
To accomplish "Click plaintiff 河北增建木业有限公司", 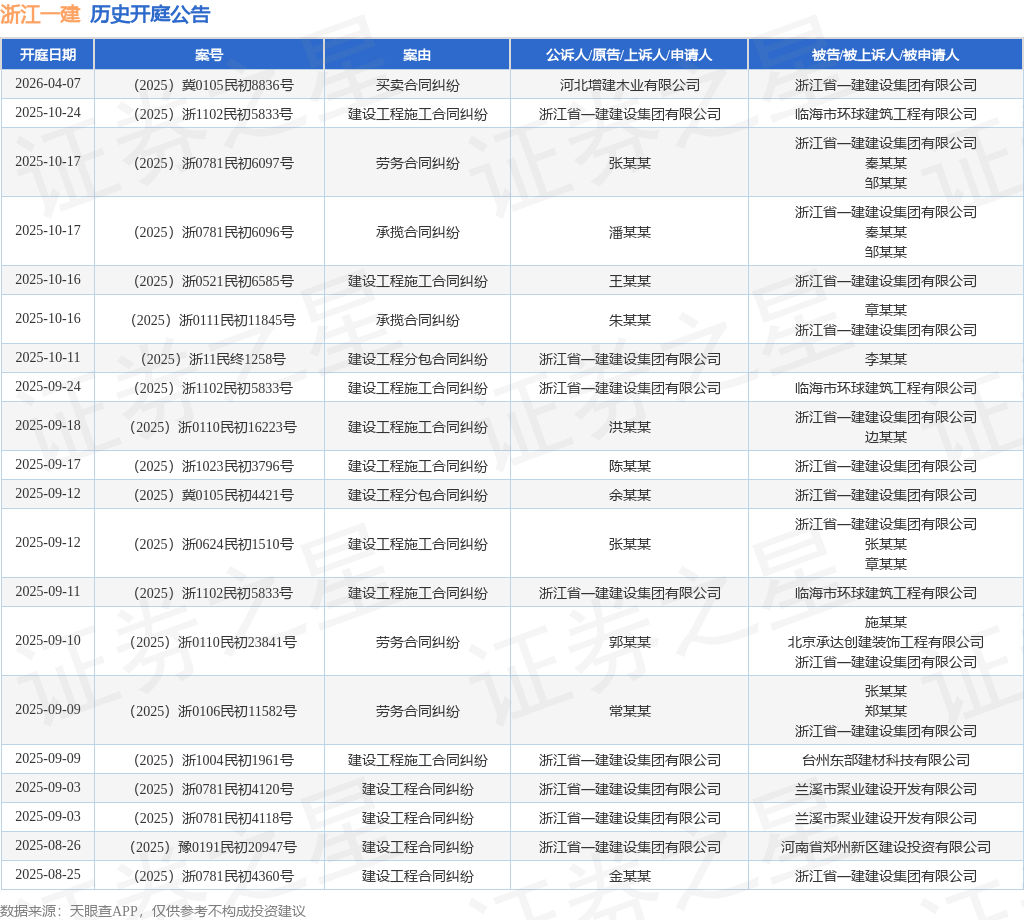I will click(630, 85).
